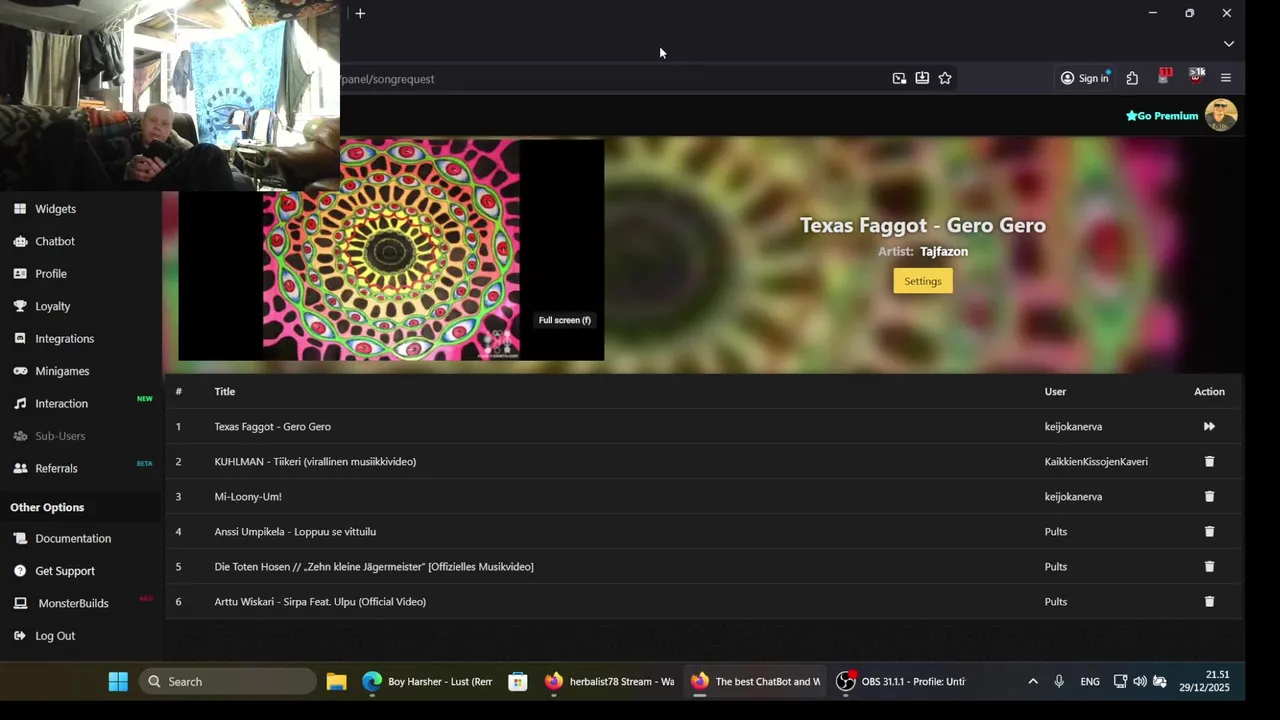This screenshot has width=1280, height=720.
Task: Open the browser hamburger menu
Action: tap(1226, 78)
